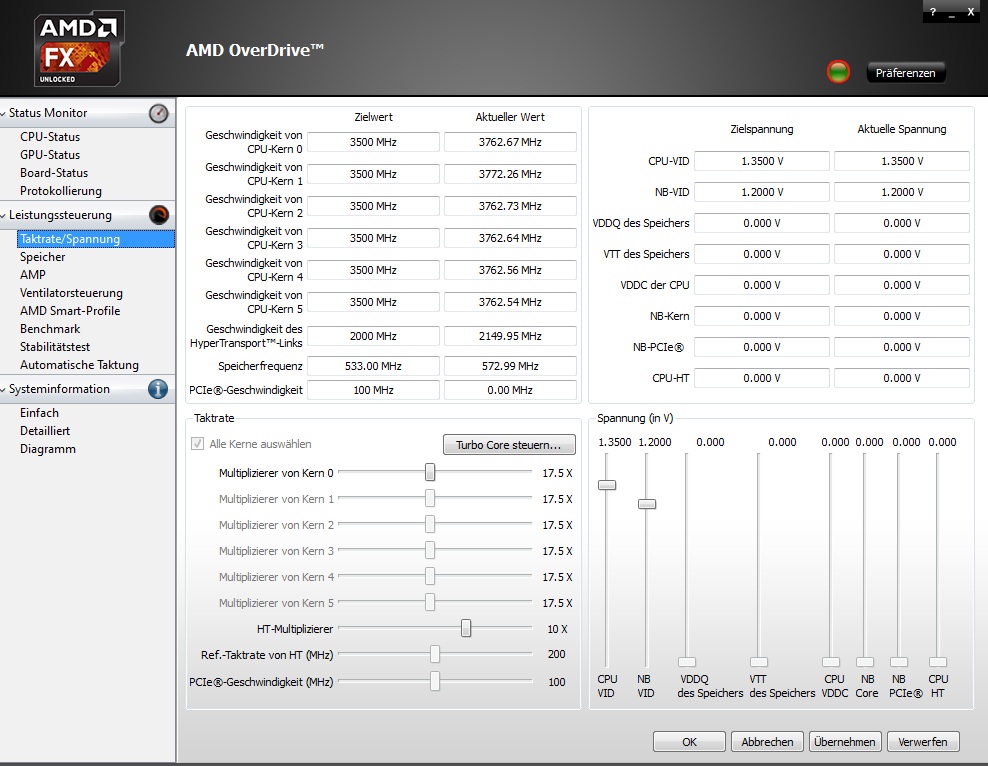Click HyperTransport-Links Zielwert field
988x766 pixels.
(373, 336)
